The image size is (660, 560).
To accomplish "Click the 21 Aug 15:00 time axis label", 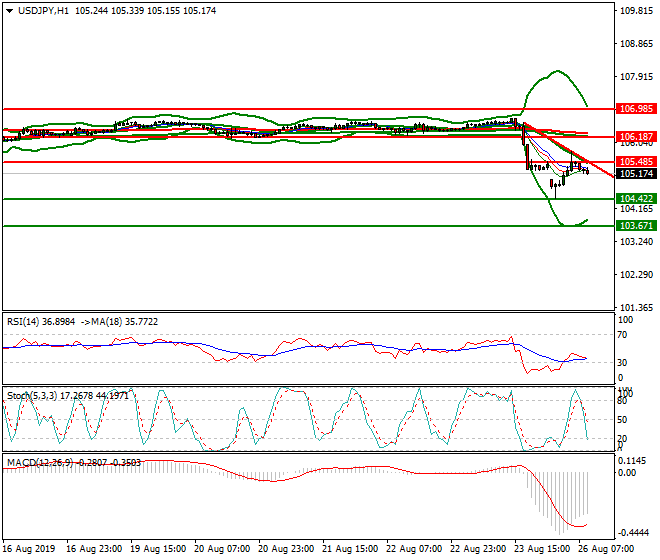I will point(350,549).
